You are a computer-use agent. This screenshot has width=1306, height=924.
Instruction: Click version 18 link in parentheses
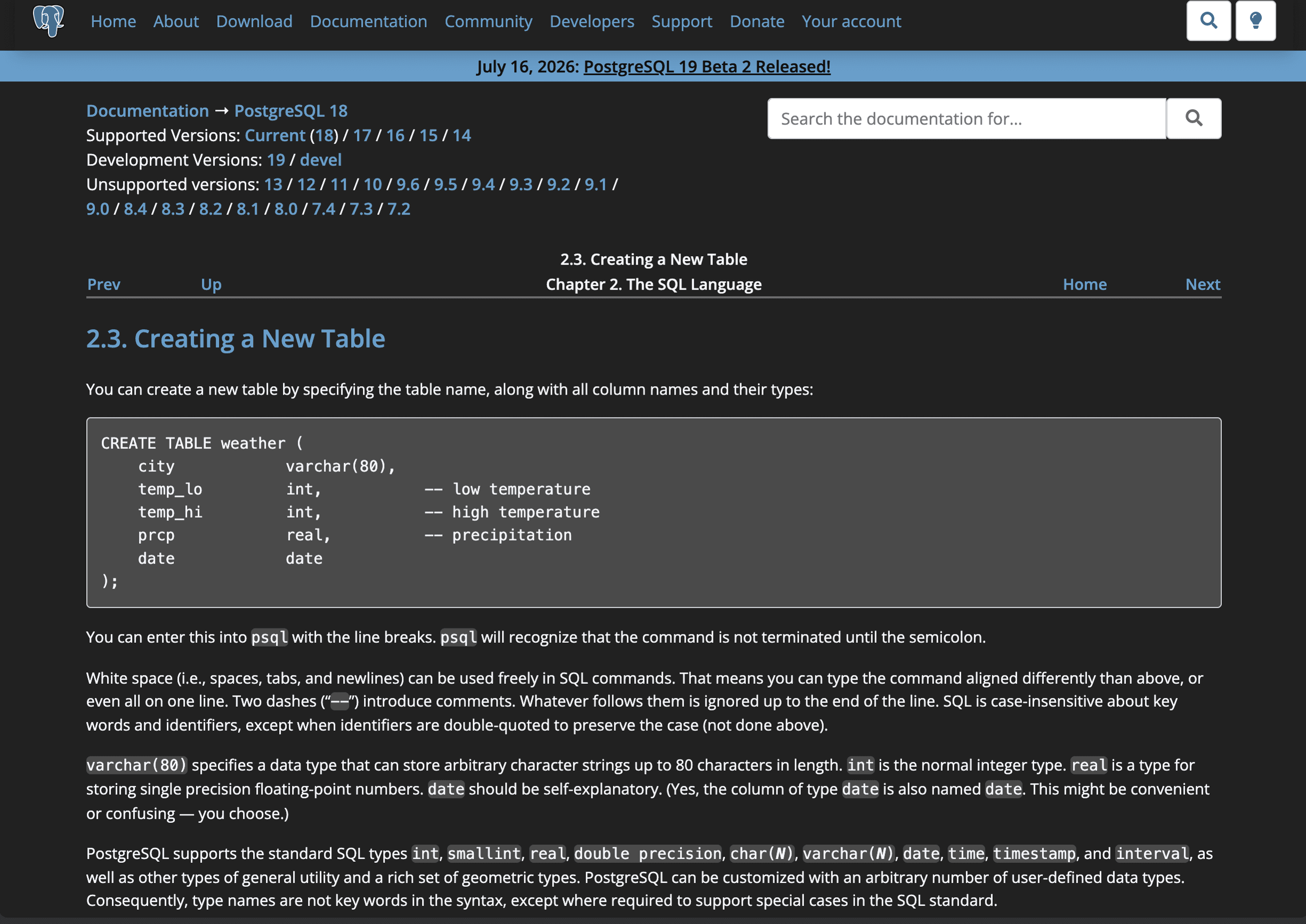click(x=324, y=135)
